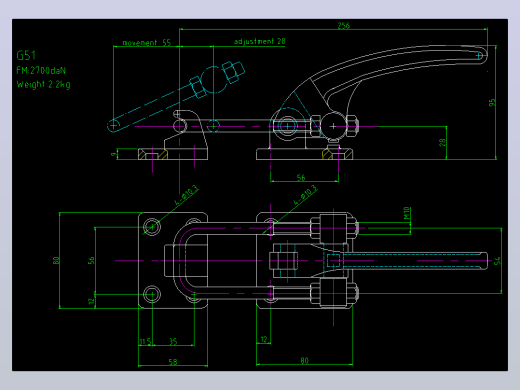Click the 58 plate width dimension
Screen dimensions: 520x390
coord(173,362)
